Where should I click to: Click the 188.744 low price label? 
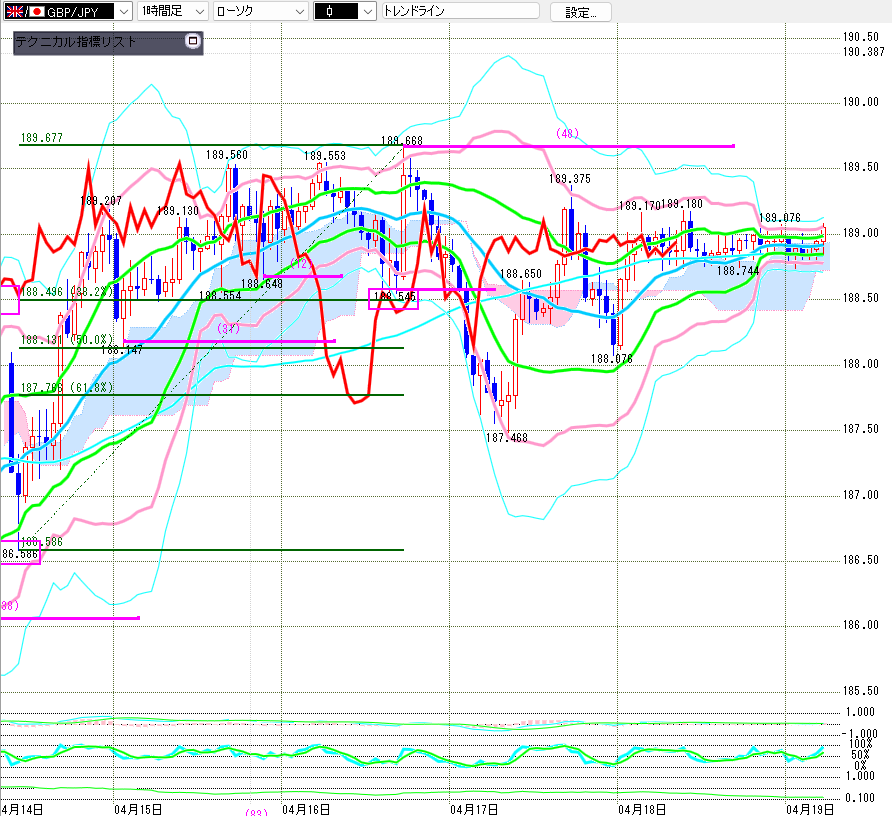(x=738, y=271)
